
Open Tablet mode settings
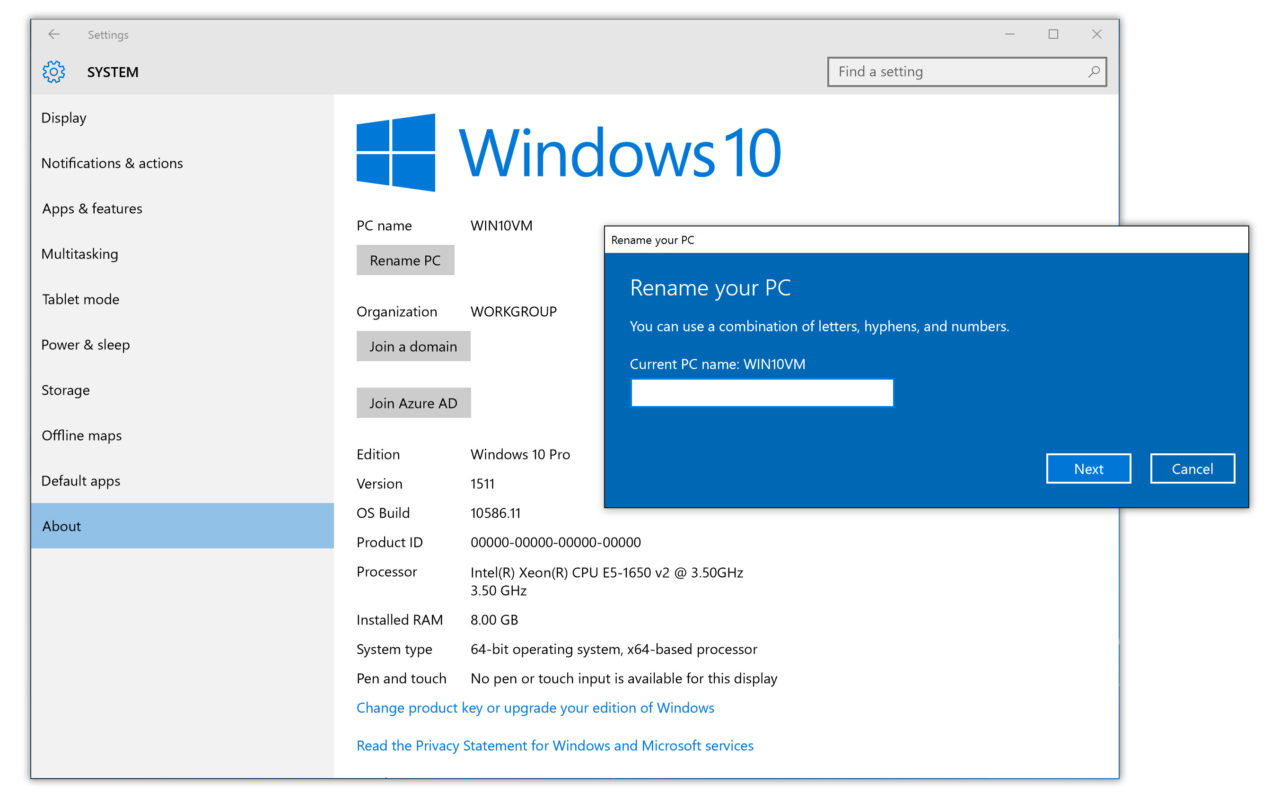click(182, 299)
